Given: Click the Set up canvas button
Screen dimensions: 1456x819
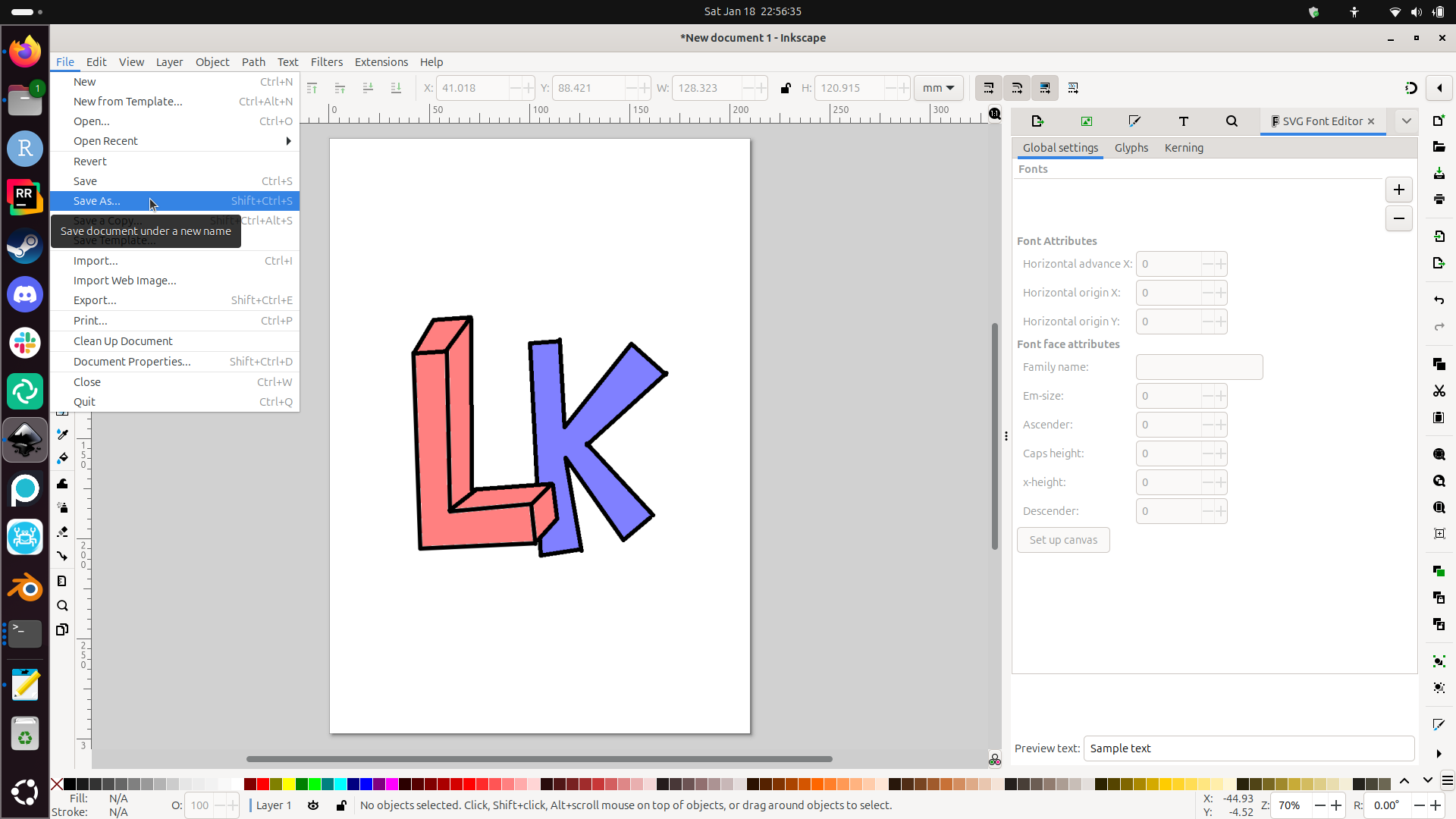Looking at the screenshot, I should (x=1063, y=540).
